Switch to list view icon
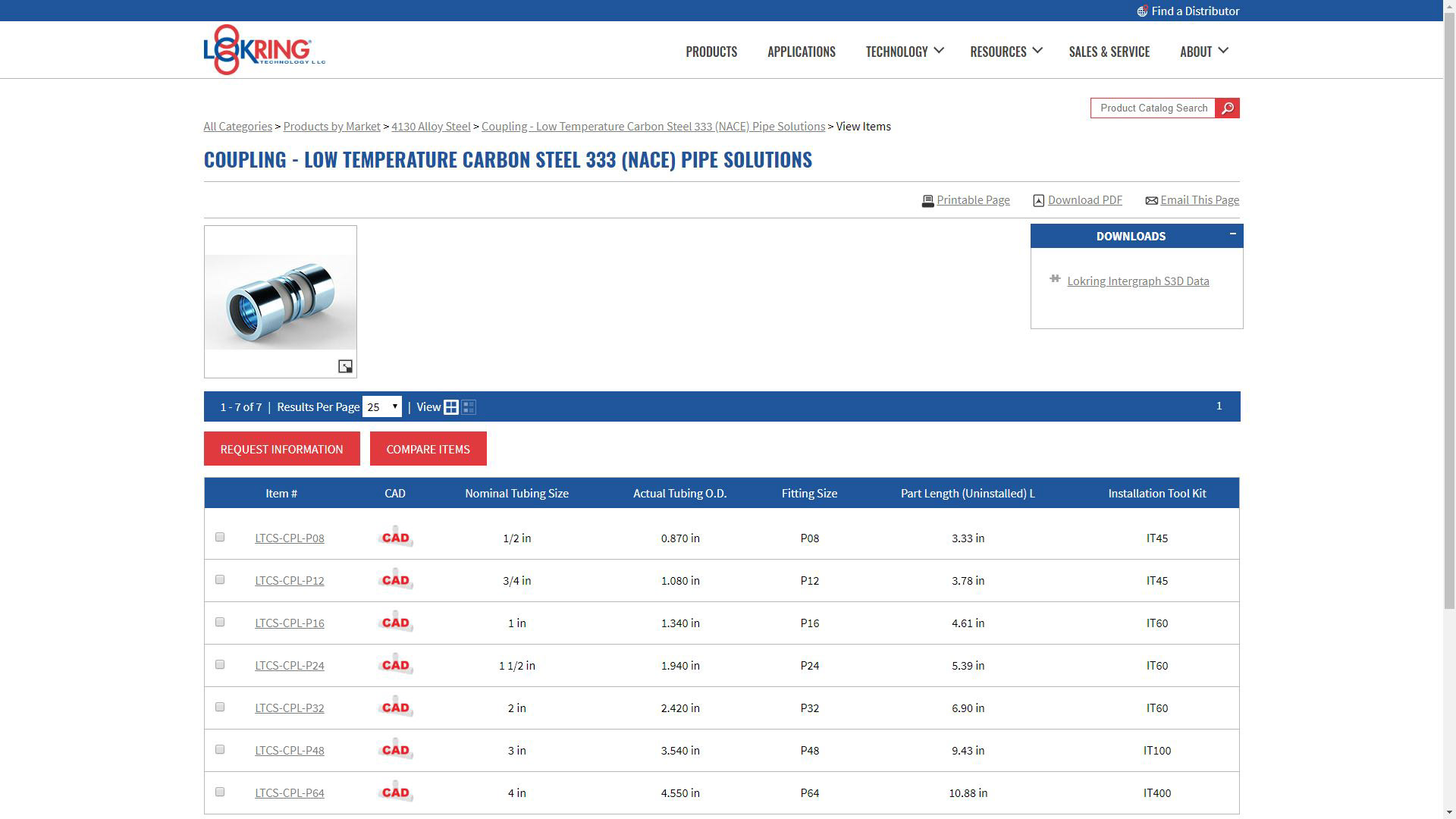Viewport: 1456px width, 819px height. click(x=469, y=407)
